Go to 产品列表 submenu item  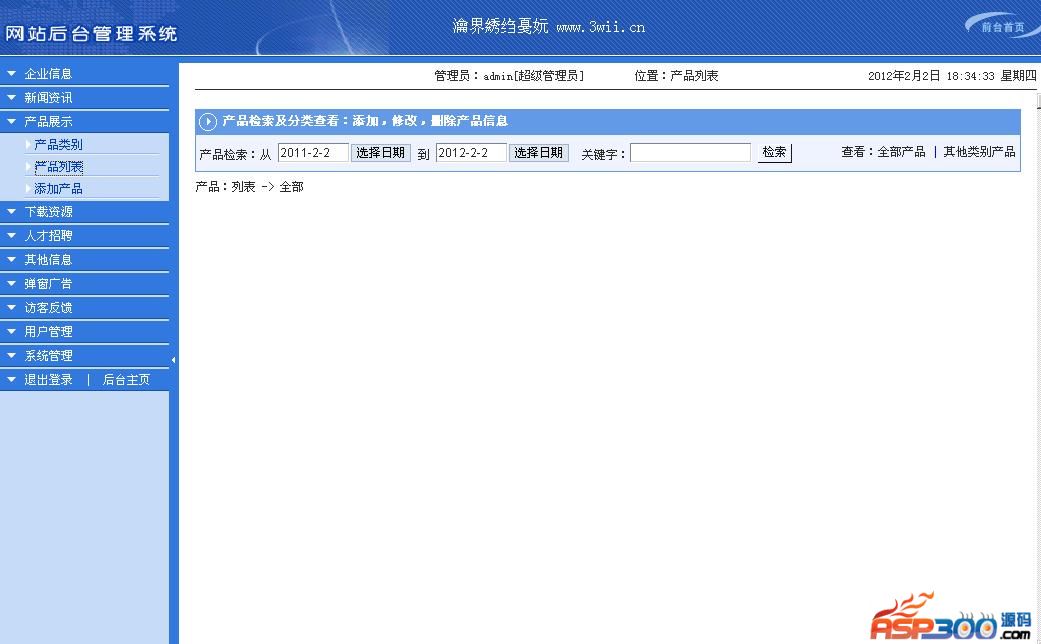58,167
